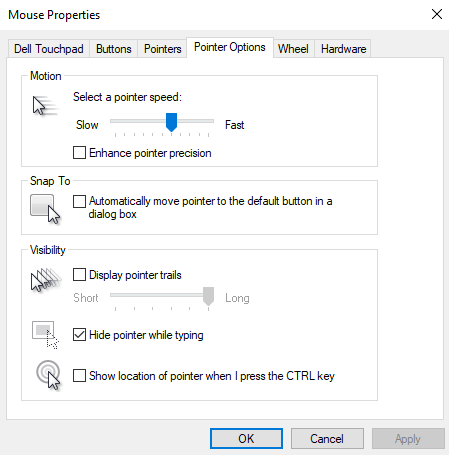Click the hide pointer while typing icon
449x455 pixels.
[45, 335]
